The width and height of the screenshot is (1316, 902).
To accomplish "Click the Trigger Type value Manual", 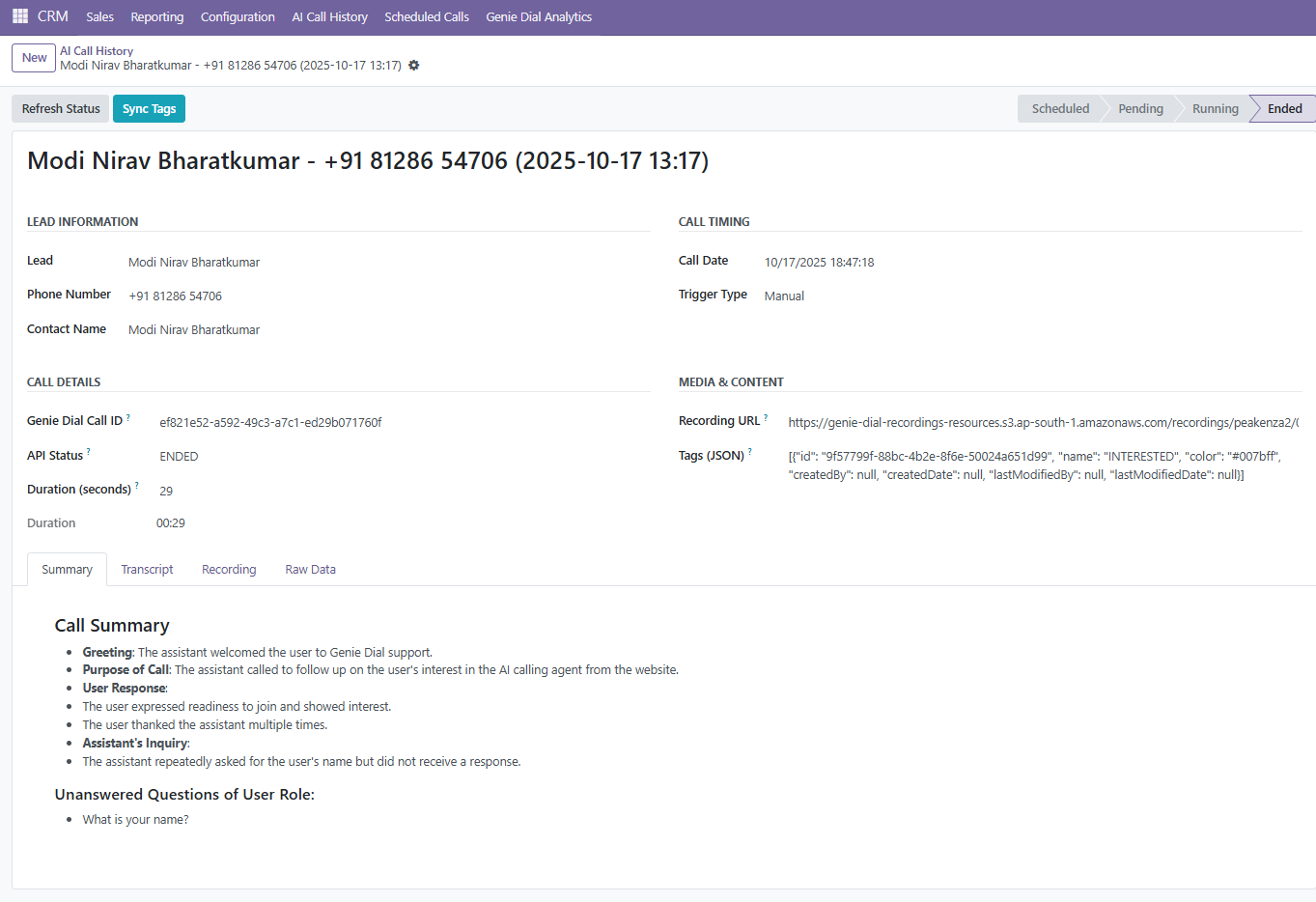I will pos(784,296).
